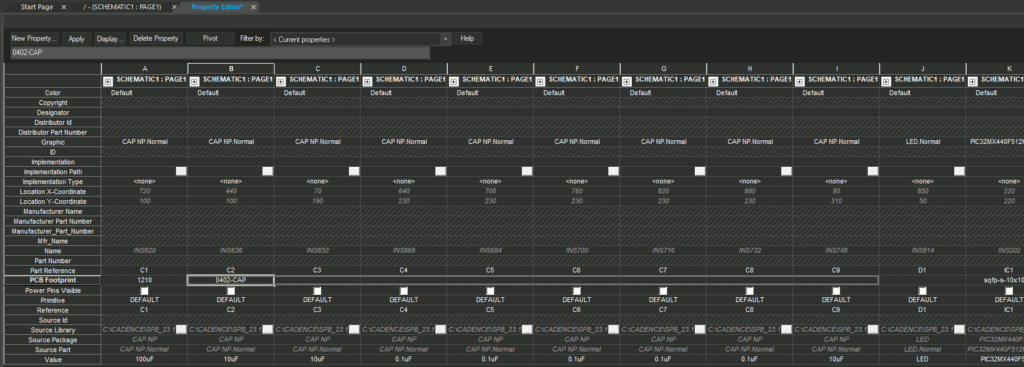The width and height of the screenshot is (1024, 367).
Task: Expand column G schematic page entry
Action: (x=626, y=82)
